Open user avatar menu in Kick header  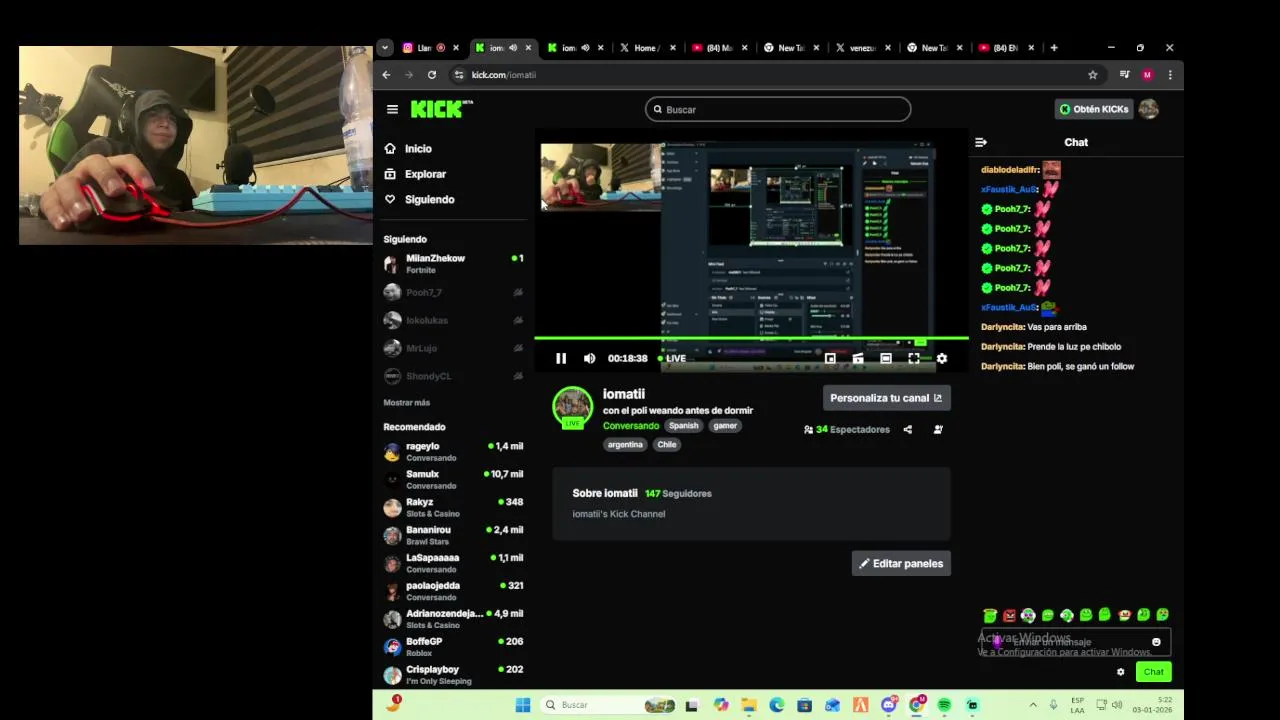click(x=1148, y=109)
